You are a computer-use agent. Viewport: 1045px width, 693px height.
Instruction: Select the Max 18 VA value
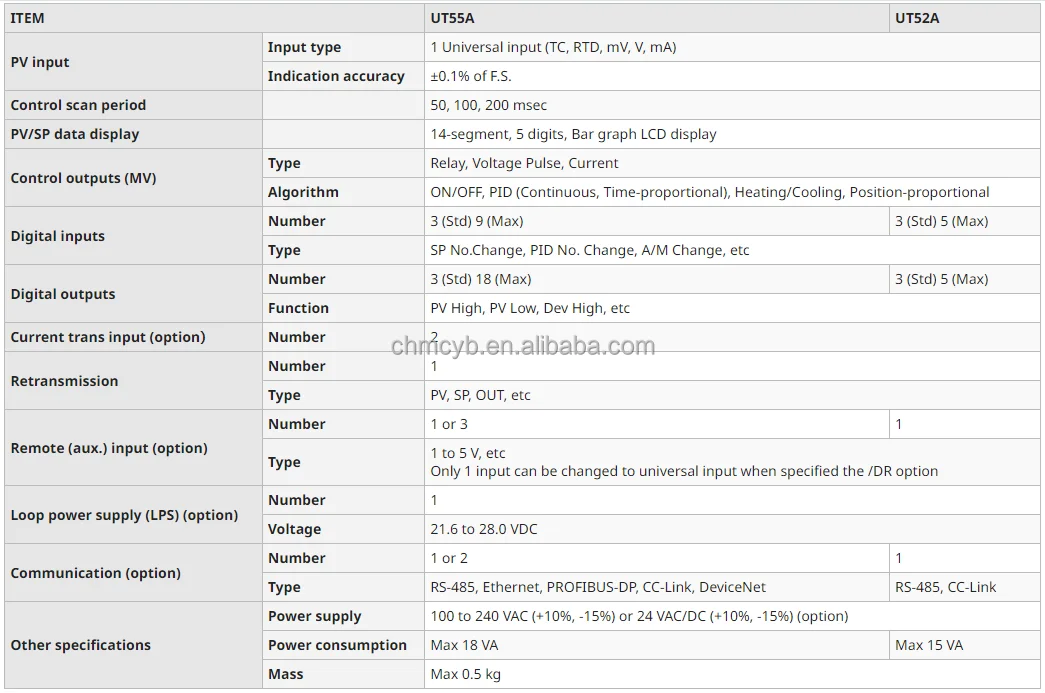(465, 645)
